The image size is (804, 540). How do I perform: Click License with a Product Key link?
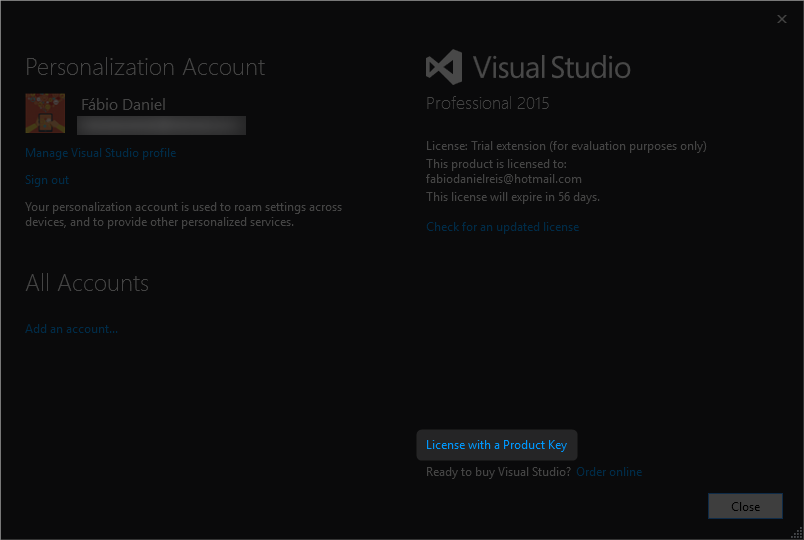click(496, 445)
